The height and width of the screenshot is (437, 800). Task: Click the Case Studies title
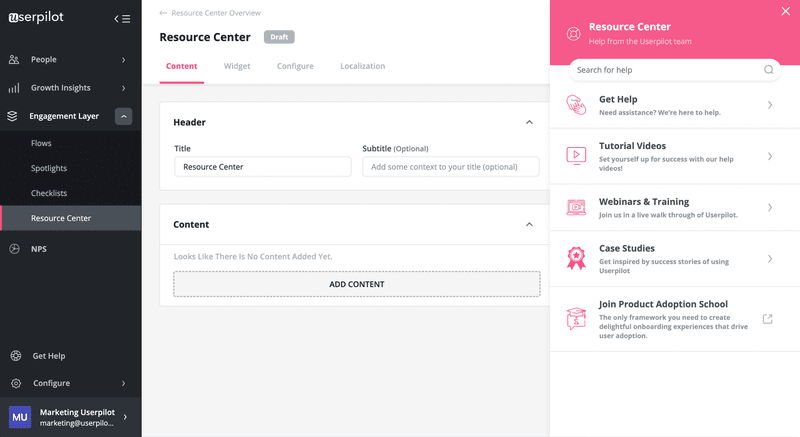click(x=627, y=248)
